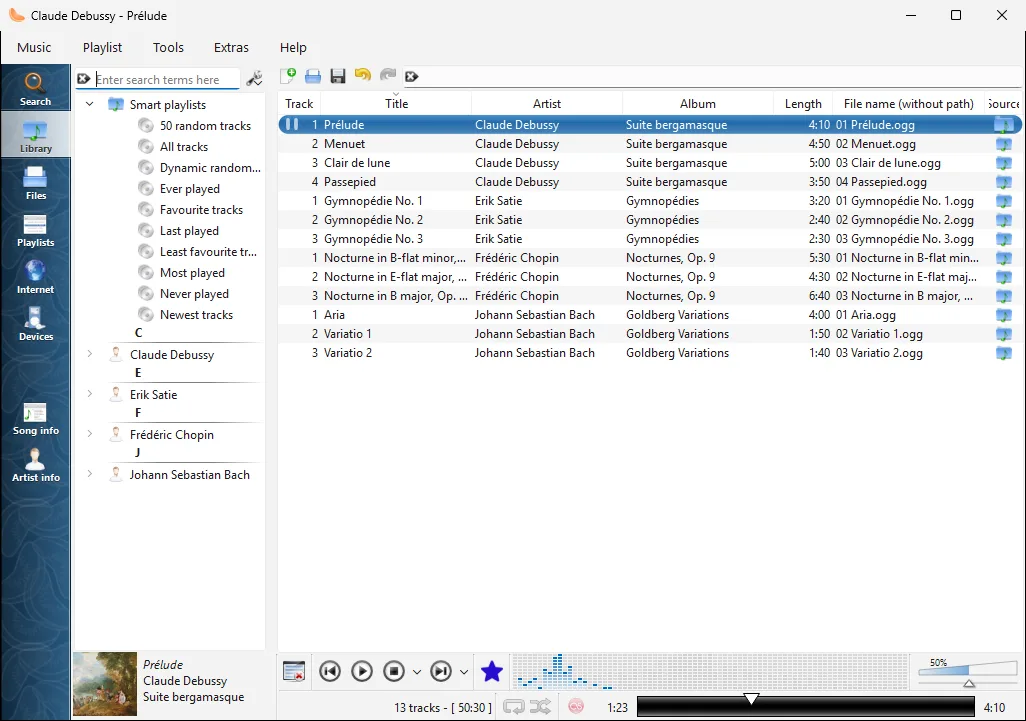The image size is (1026, 721).
Task: Select the Most played smart playlist
Action: point(192,273)
